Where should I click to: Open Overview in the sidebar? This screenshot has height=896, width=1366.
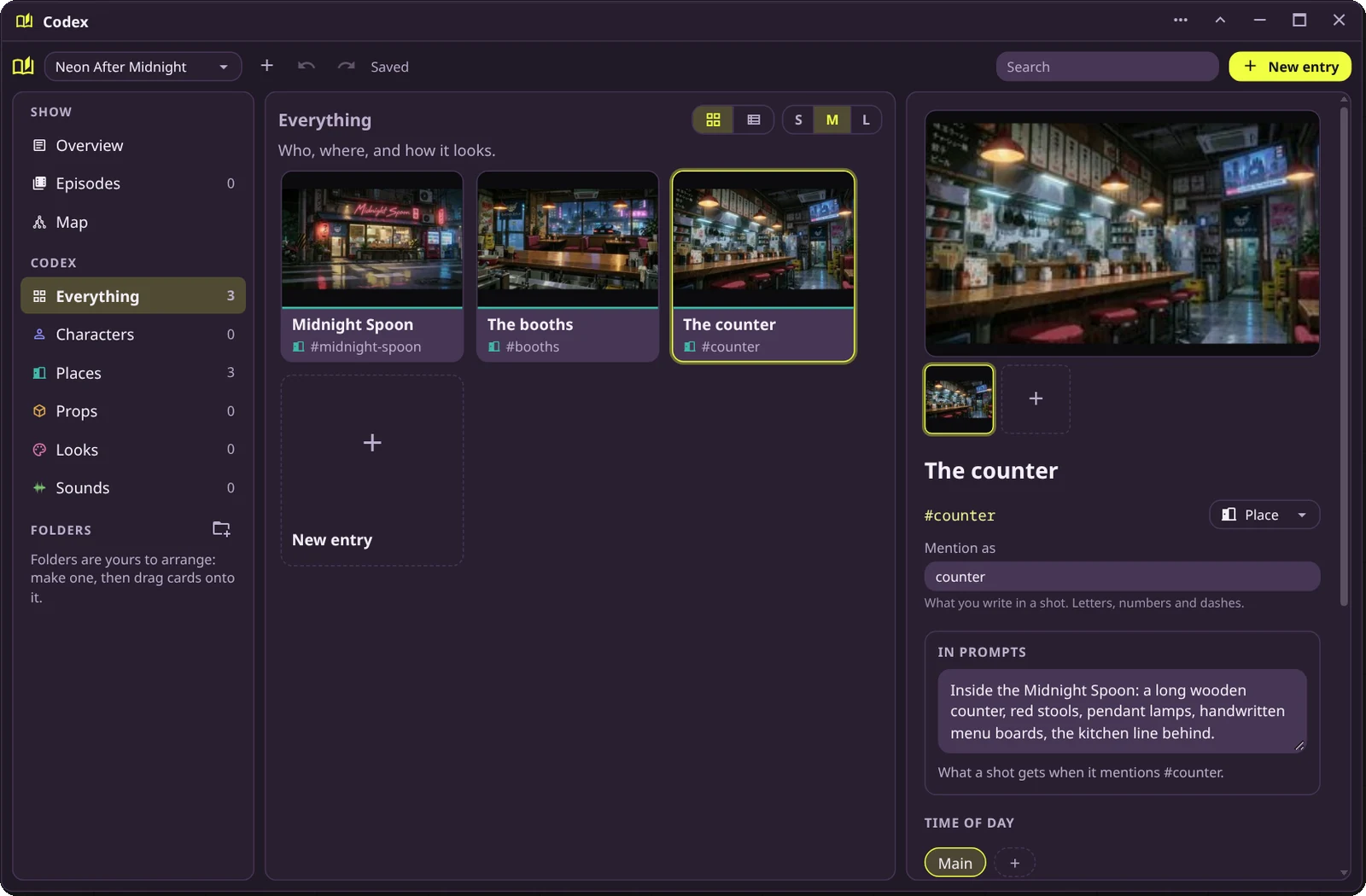point(133,145)
